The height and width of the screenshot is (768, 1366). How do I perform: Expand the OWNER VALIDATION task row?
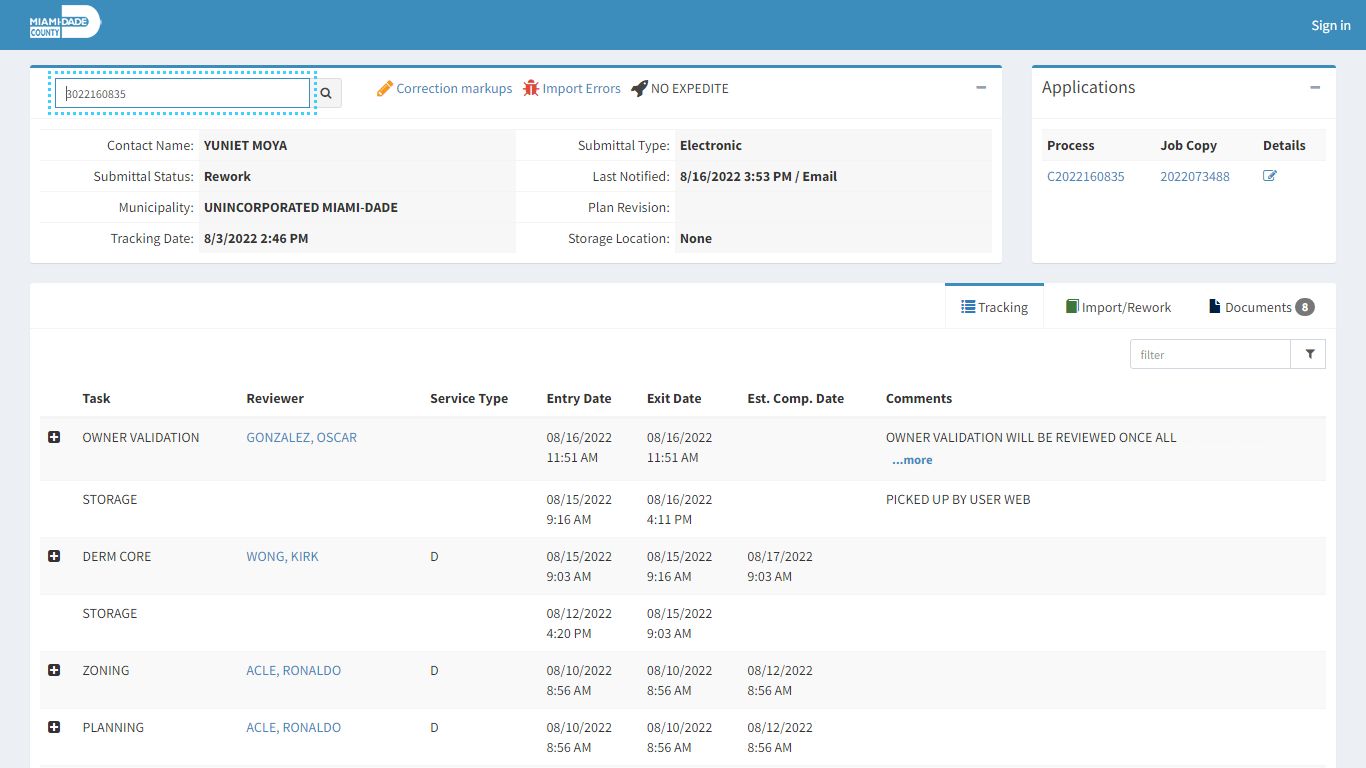tap(54, 437)
